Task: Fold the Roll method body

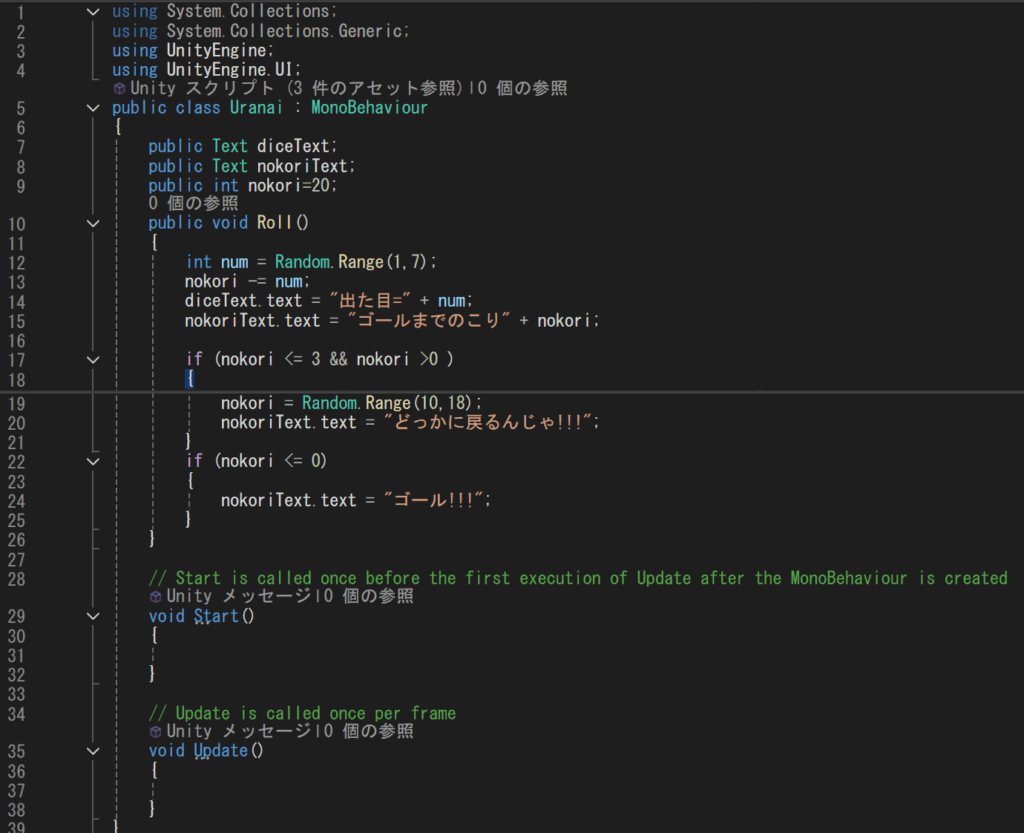Action: coord(93,224)
